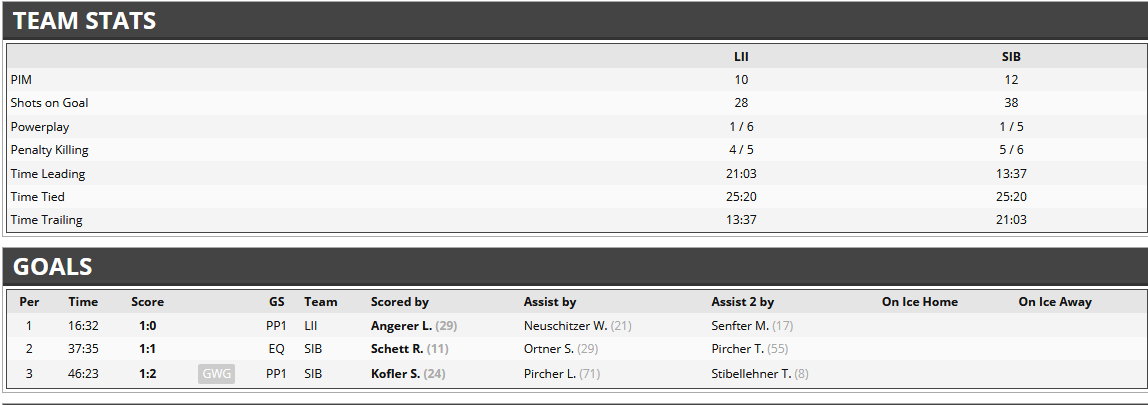
Task: Select assist player Neuschitzer W.
Action: (565, 325)
